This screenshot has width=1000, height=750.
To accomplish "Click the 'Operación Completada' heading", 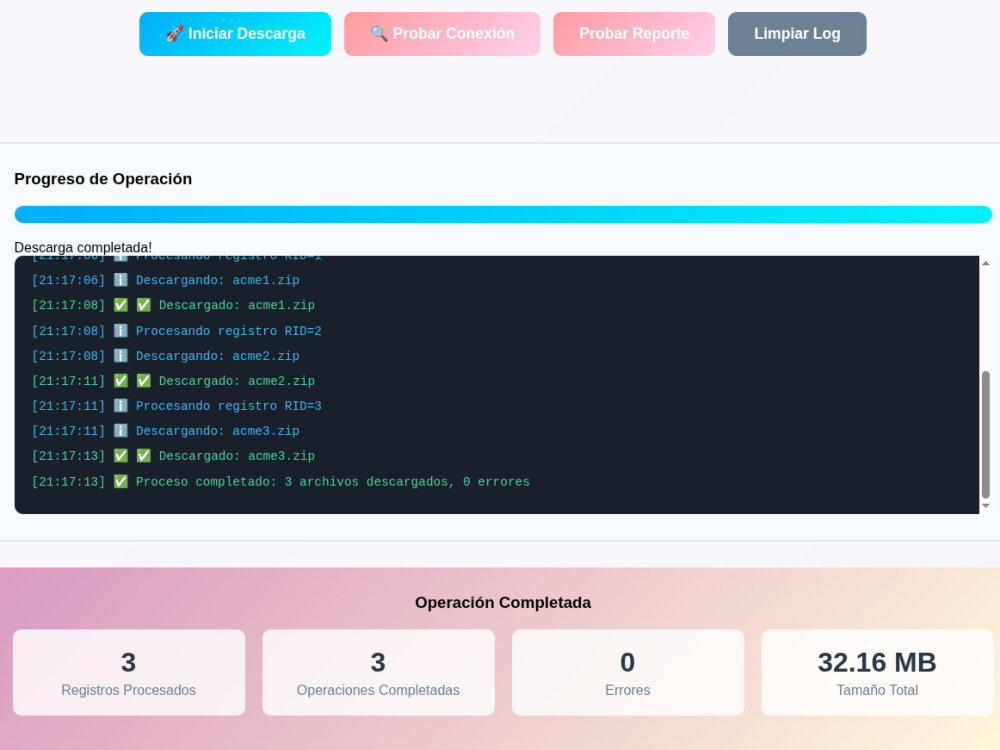I will coord(503,603).
